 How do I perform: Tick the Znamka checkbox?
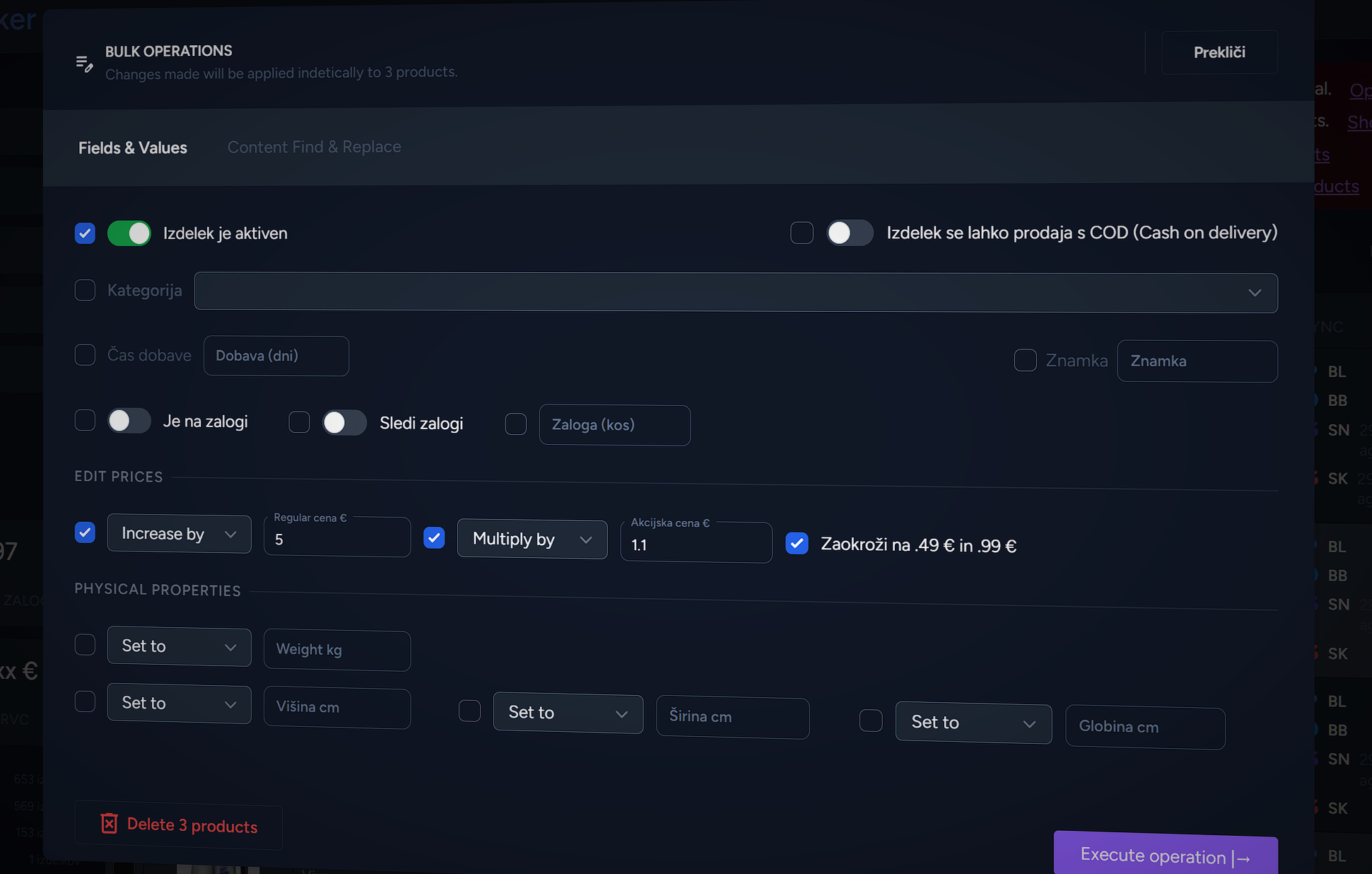tap(1025, 360)
